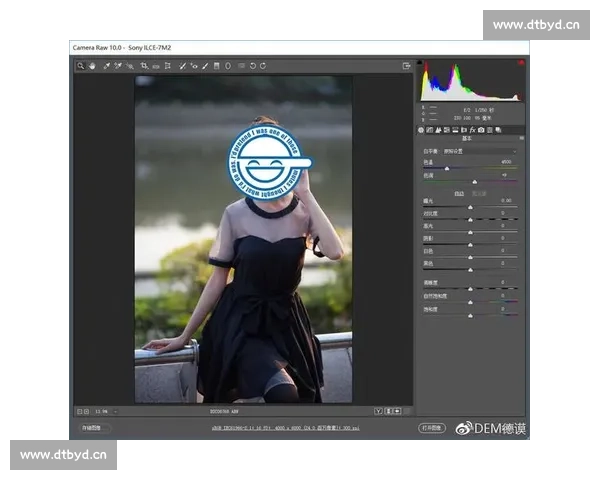Screen dimensions: 600x480
Task: Click the Save Image button
Action: pos(91,428)
